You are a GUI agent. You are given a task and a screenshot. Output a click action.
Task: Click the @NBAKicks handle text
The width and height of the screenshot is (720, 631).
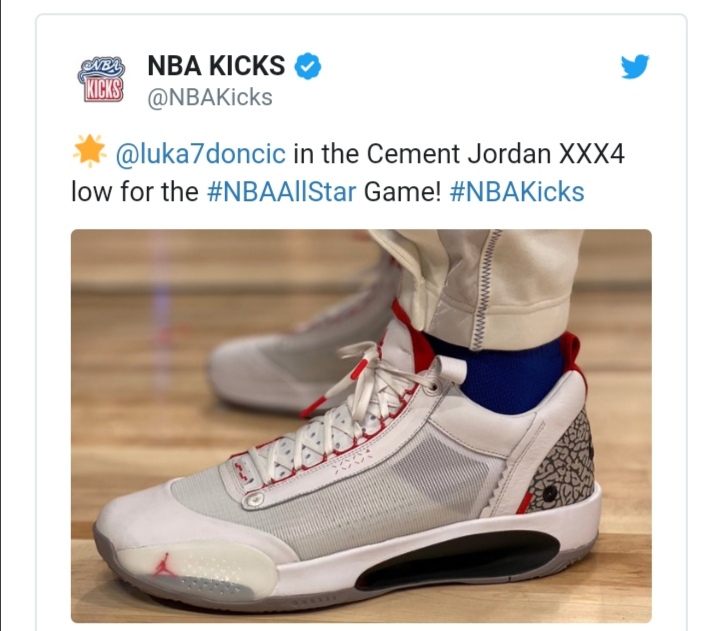[x=210, y=97]
